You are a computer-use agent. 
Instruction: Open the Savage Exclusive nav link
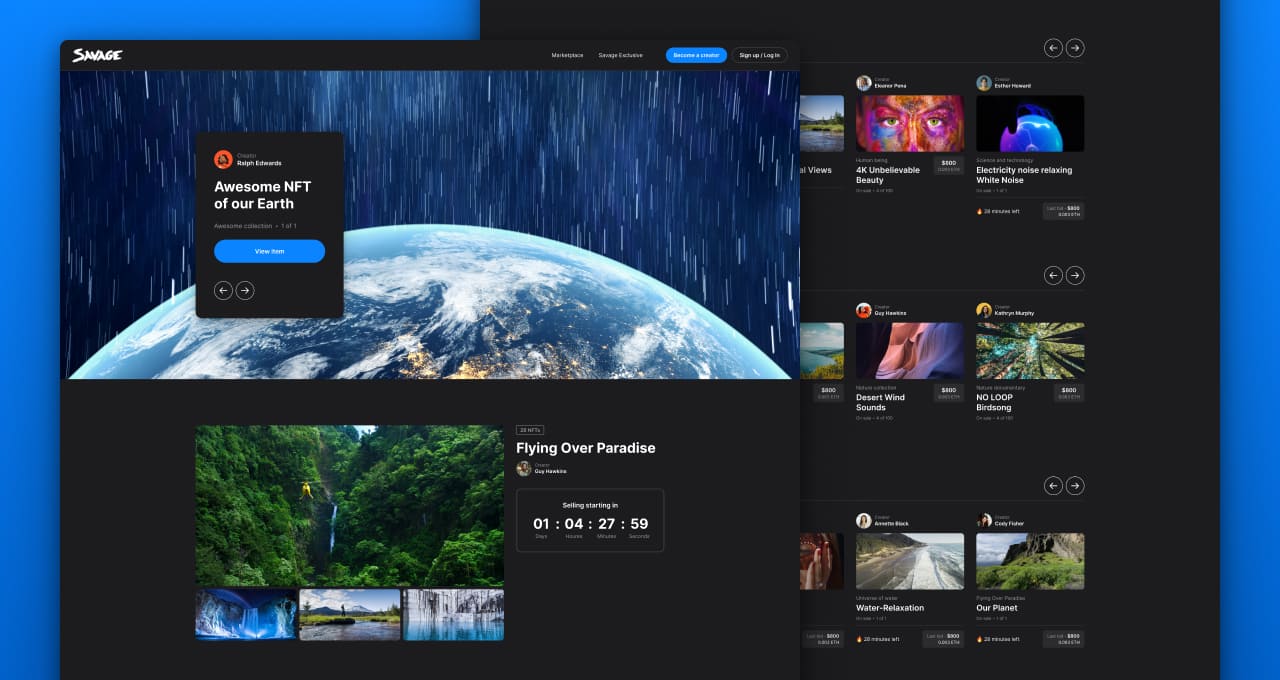click(x=620, y=55)
